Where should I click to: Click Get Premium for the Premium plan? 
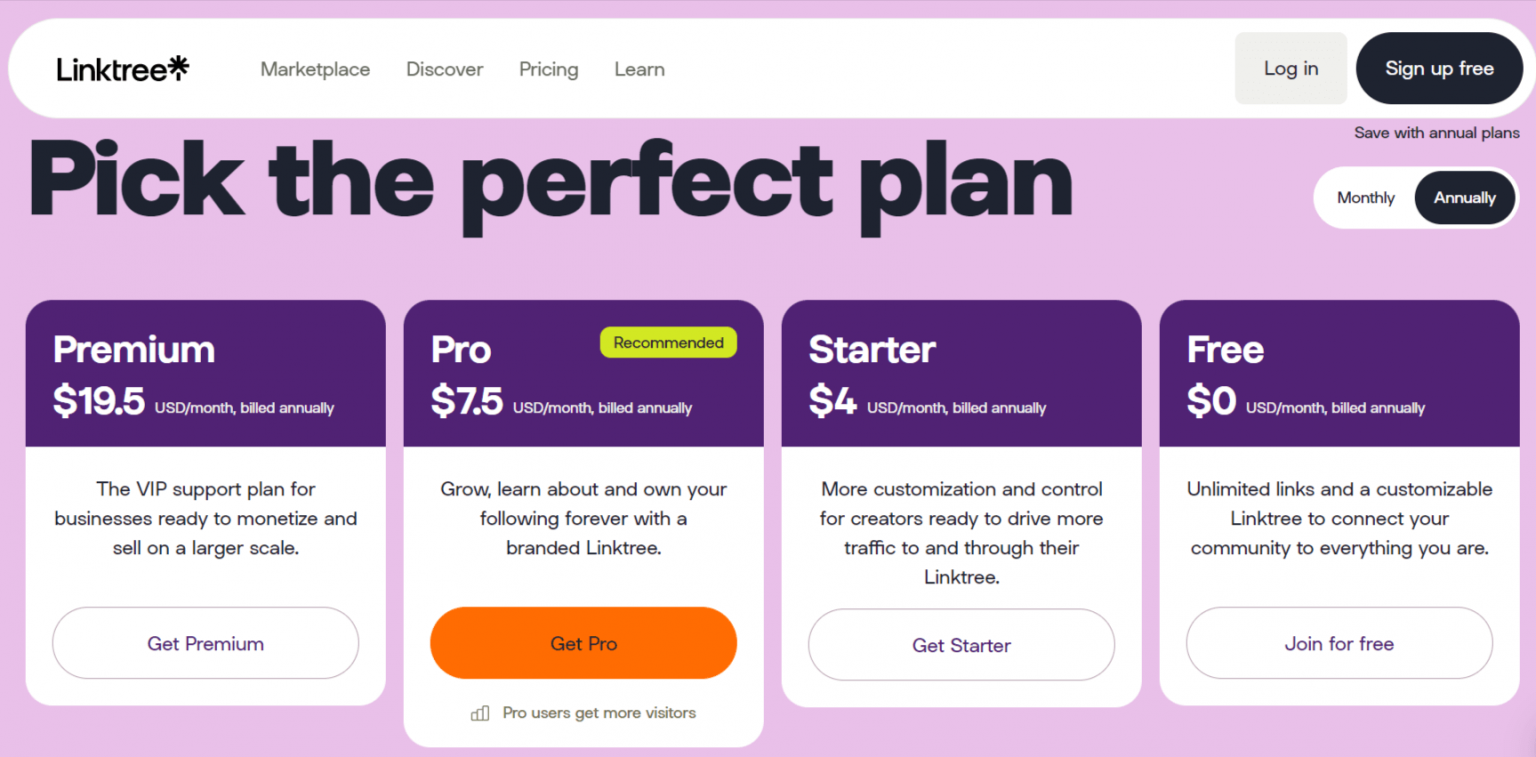205,643
